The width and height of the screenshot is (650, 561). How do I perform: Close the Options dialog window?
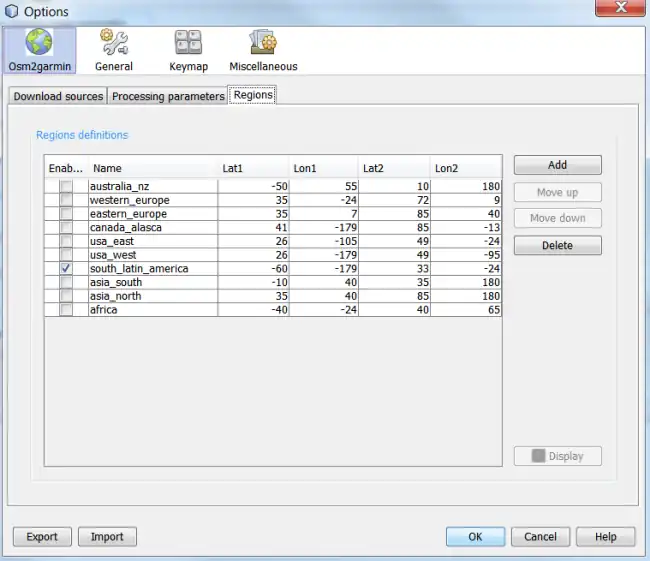620,10
